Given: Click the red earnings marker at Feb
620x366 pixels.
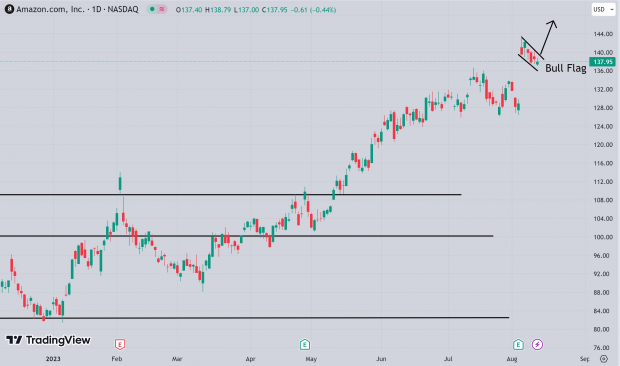Looking at the screenshot, I should pyautogui.click(x=120, y=344).
